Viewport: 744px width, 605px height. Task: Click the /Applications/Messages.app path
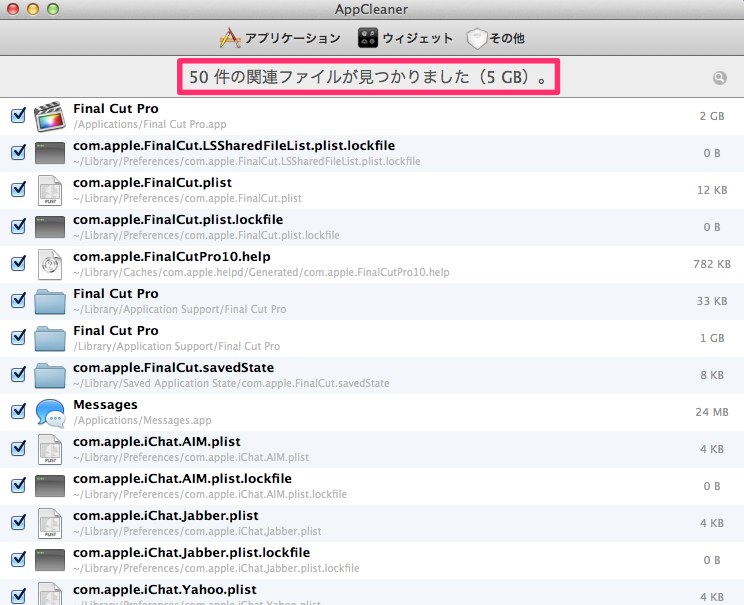[142, 420]
